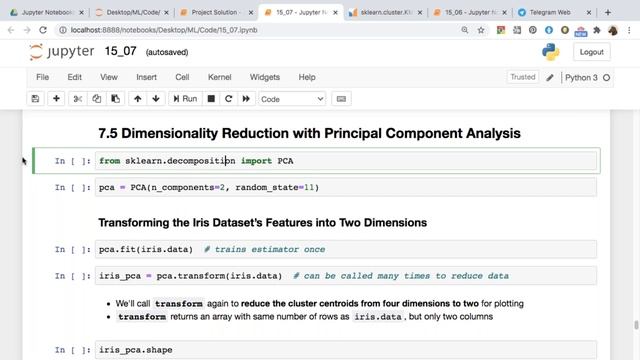Open a new browser tab

pyautogui.click(x=608, y=13)
